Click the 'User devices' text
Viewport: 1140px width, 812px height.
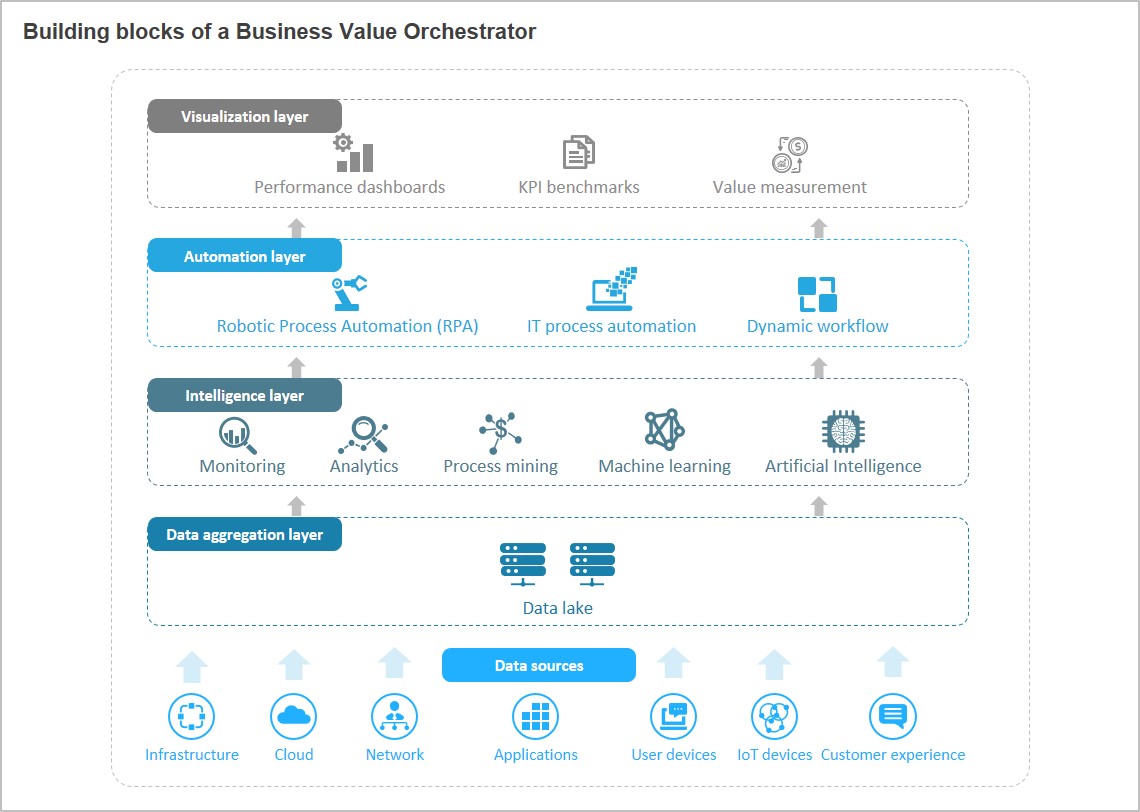coord(674,755)
